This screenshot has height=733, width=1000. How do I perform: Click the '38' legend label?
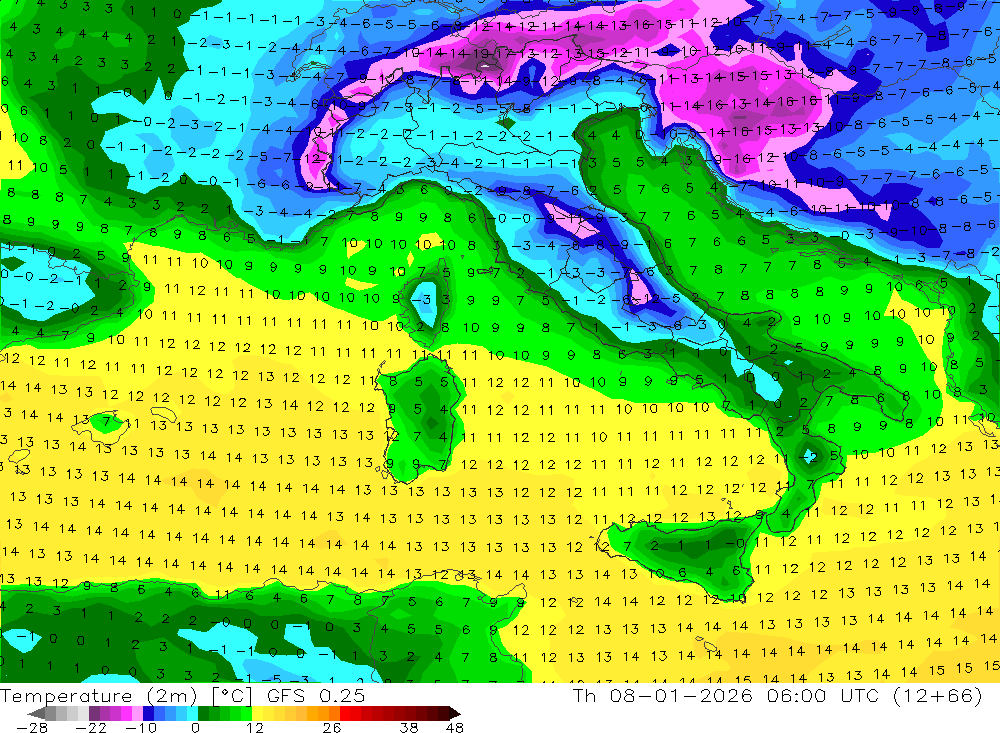pos(409,728)
